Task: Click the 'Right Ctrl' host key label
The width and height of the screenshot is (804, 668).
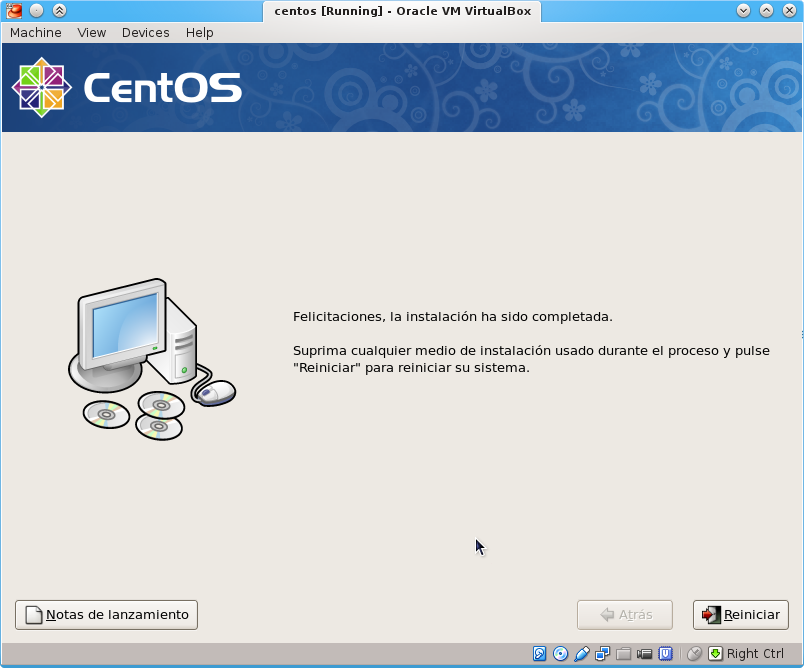Action: [755, 654]
